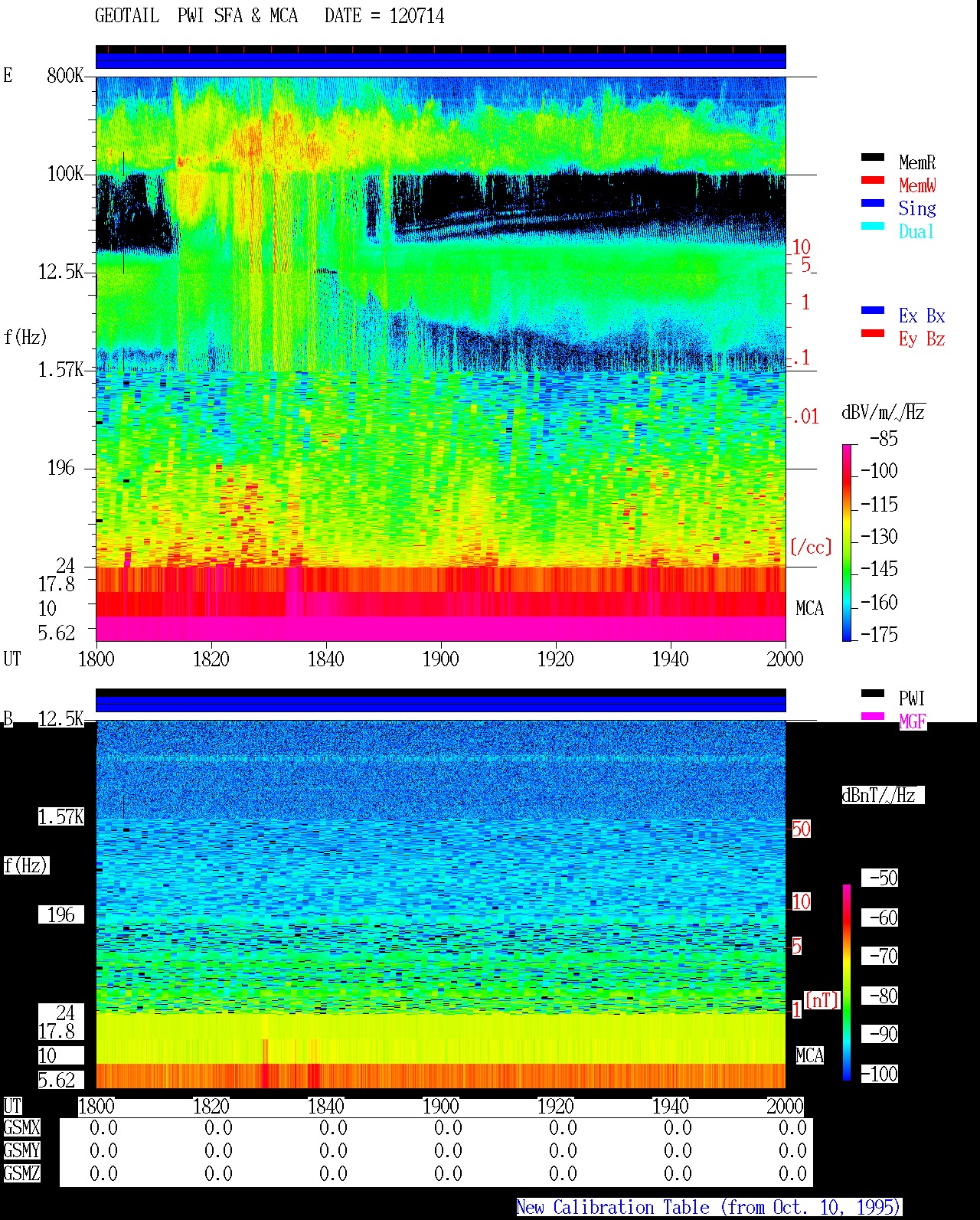Image resolution: width=980 pixels, height=1220 pixels.
Task: Click GSMY value under 1900
Action: coord(448,1150)
